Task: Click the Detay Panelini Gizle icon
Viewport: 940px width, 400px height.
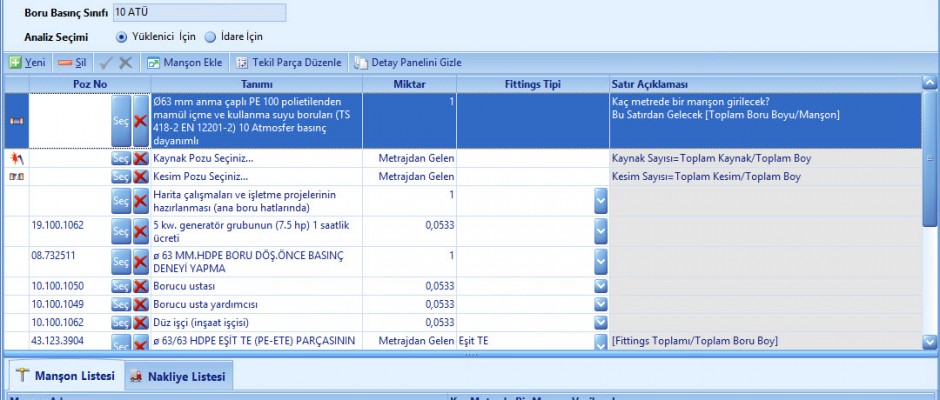Action: point(361,62)
